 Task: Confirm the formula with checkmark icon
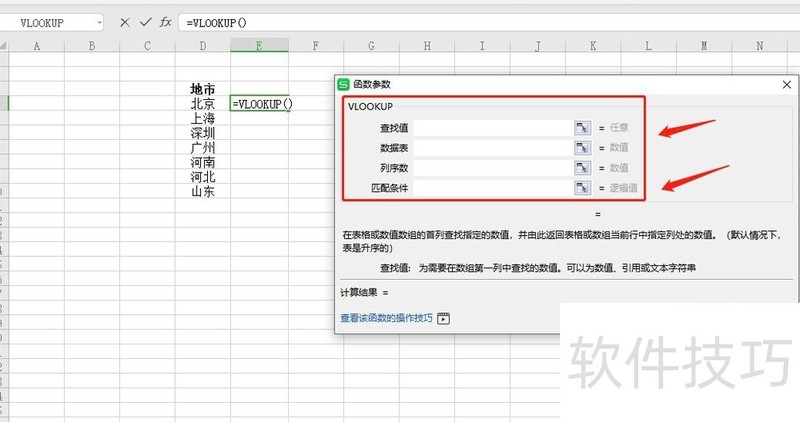(146, 22)
